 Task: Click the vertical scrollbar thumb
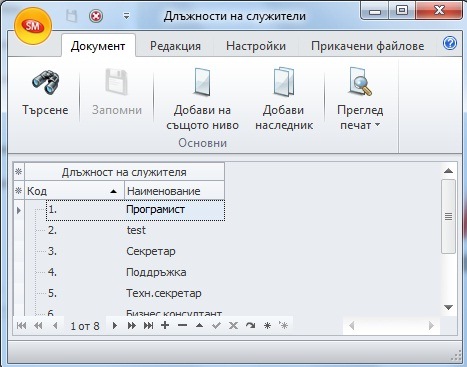tap(448, 217)
